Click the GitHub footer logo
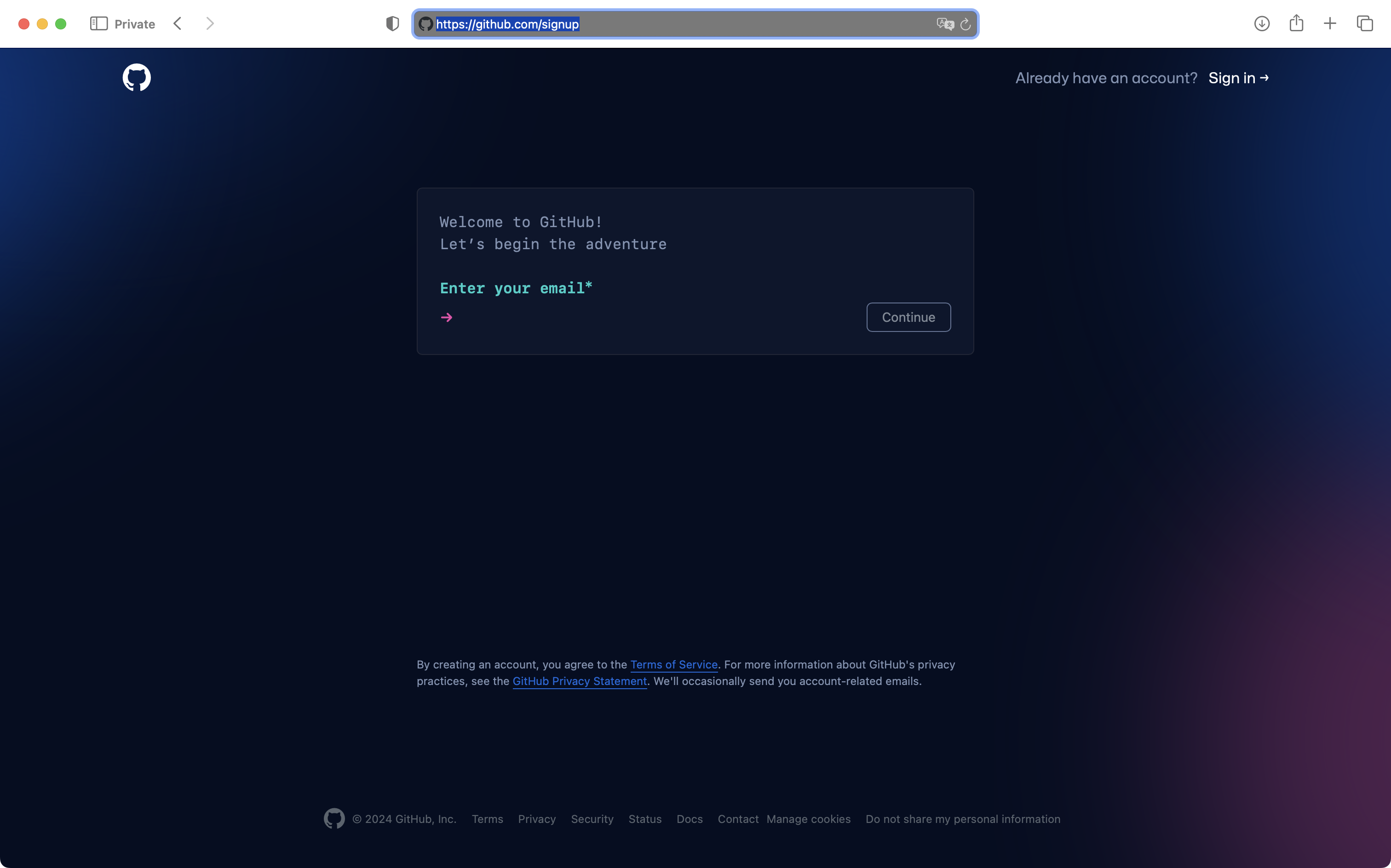This screenshot has width=1391, height=868. coord(334,819)
